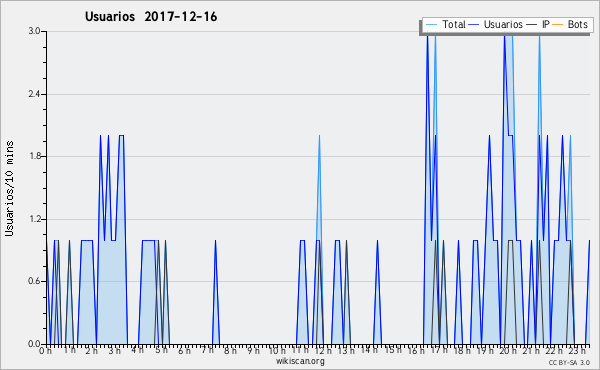Click the '6 h' x-axis label
Image resolution: width=600 pixels, height=370 pixels.
[x=184, y=351]
